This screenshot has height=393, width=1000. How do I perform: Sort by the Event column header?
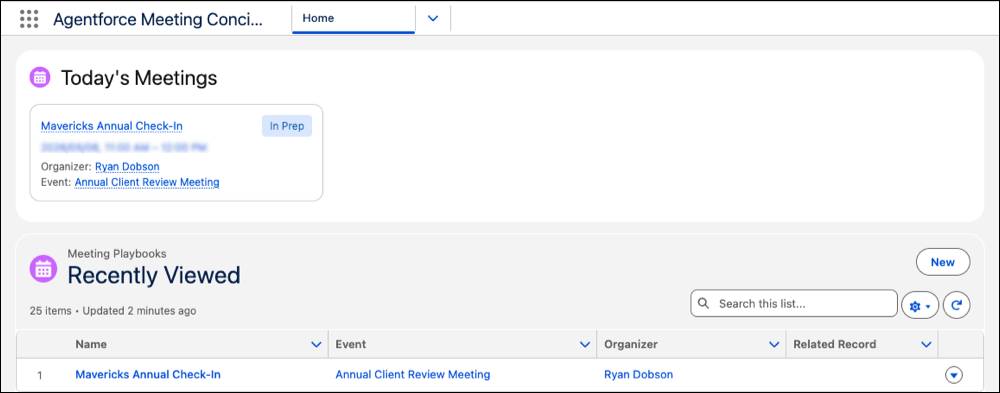(x=351, y=345)
